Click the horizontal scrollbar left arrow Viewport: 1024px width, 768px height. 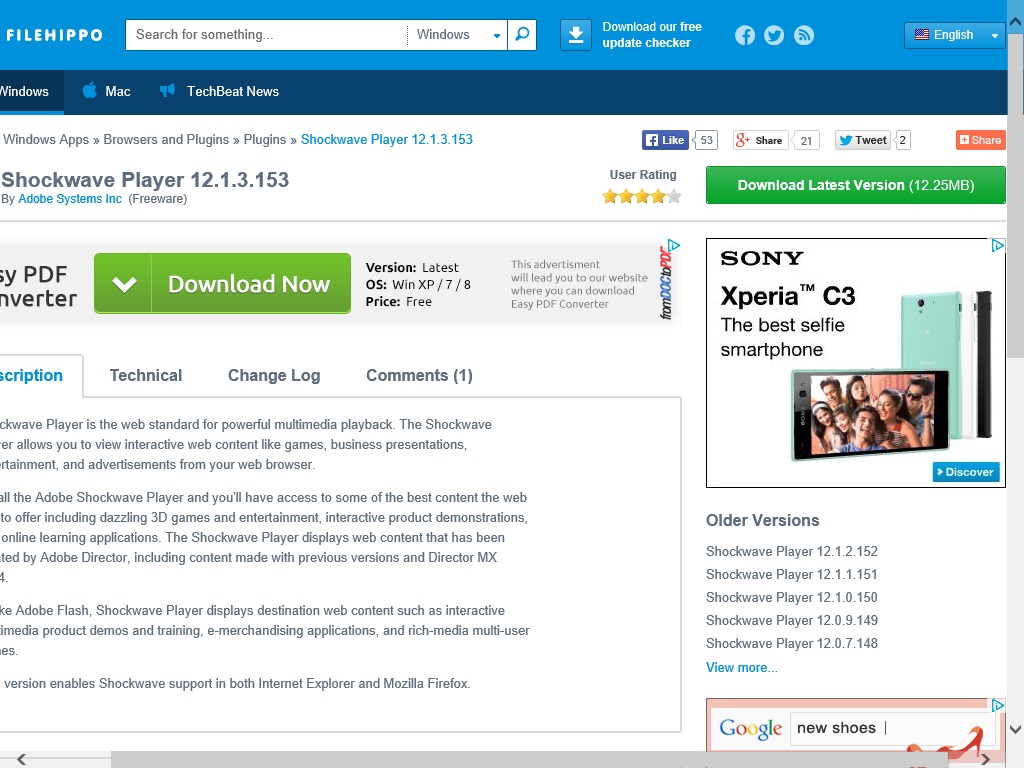tap(22, 759)
